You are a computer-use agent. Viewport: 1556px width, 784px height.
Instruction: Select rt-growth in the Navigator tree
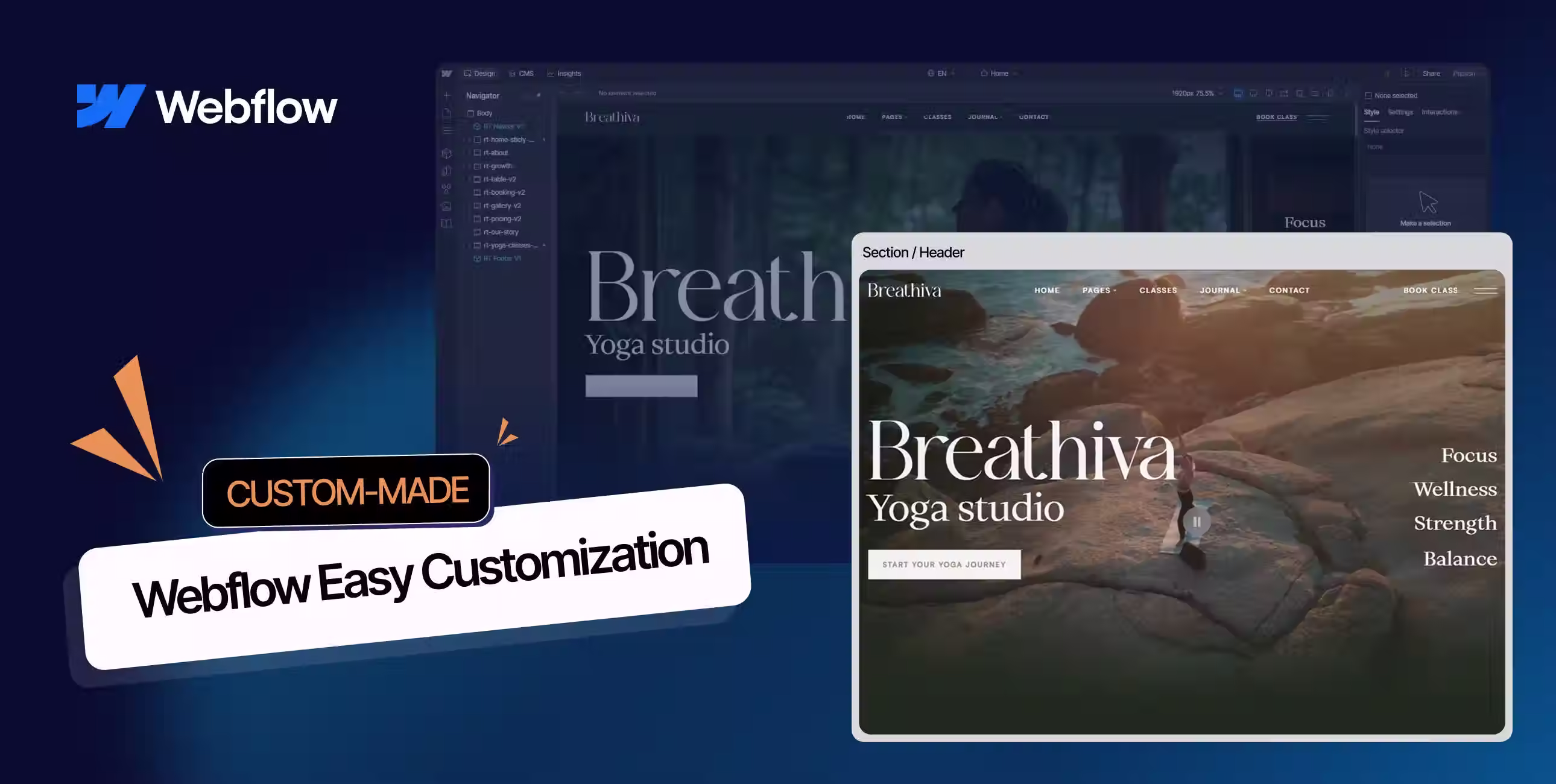click(x=493, y=166)
